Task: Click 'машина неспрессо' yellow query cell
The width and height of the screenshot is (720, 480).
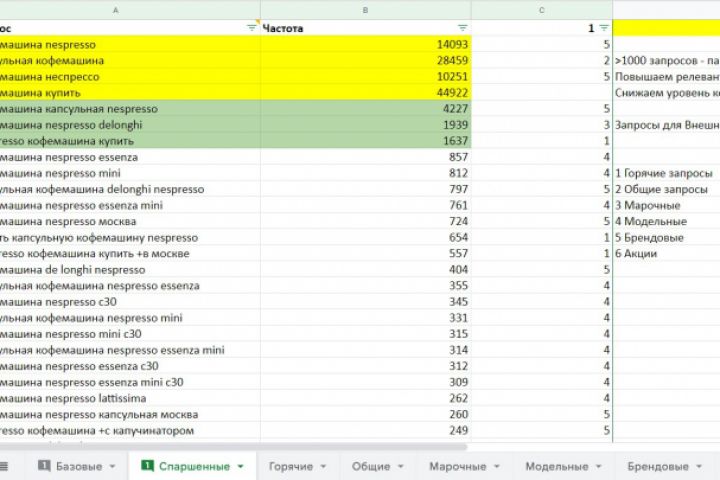Action: [x=130, y=77]
